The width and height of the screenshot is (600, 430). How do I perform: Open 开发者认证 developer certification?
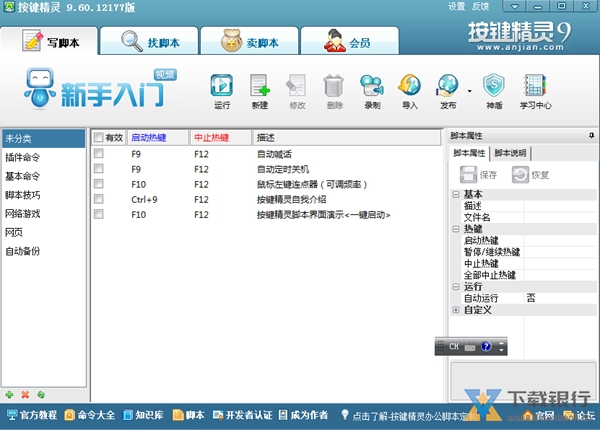243,415
